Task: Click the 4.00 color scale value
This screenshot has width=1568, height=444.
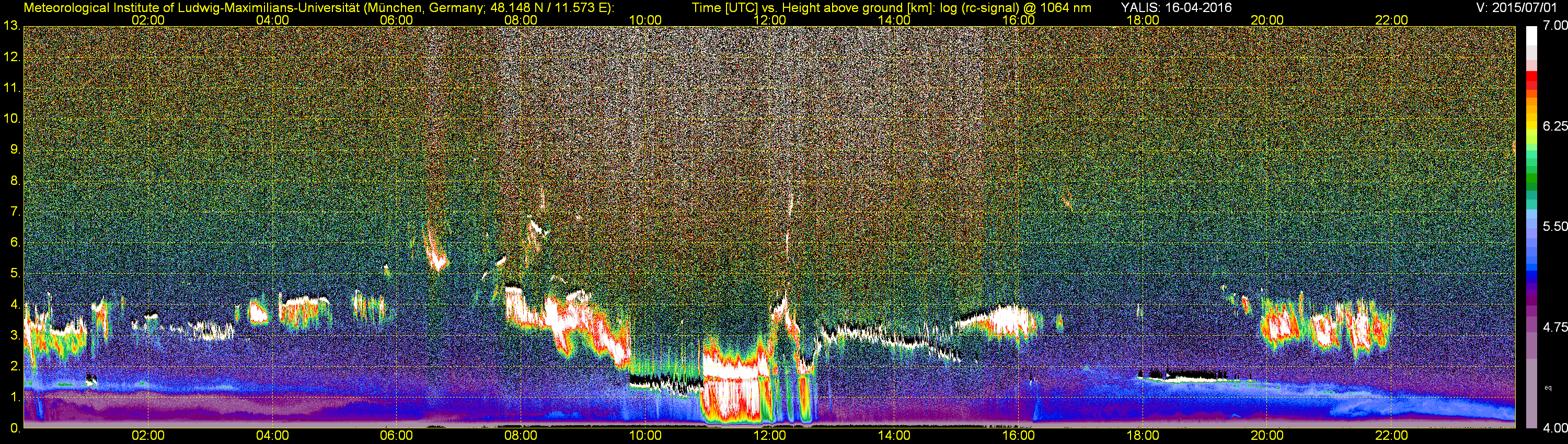Action: (1555, 428)
